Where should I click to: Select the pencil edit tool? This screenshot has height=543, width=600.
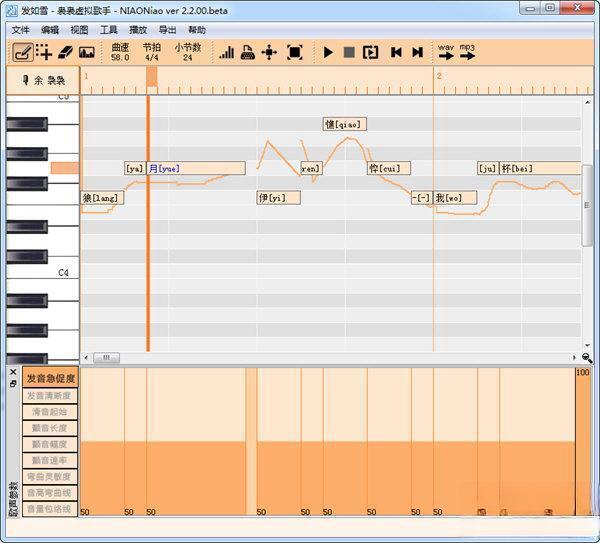[x=23, y=52]
